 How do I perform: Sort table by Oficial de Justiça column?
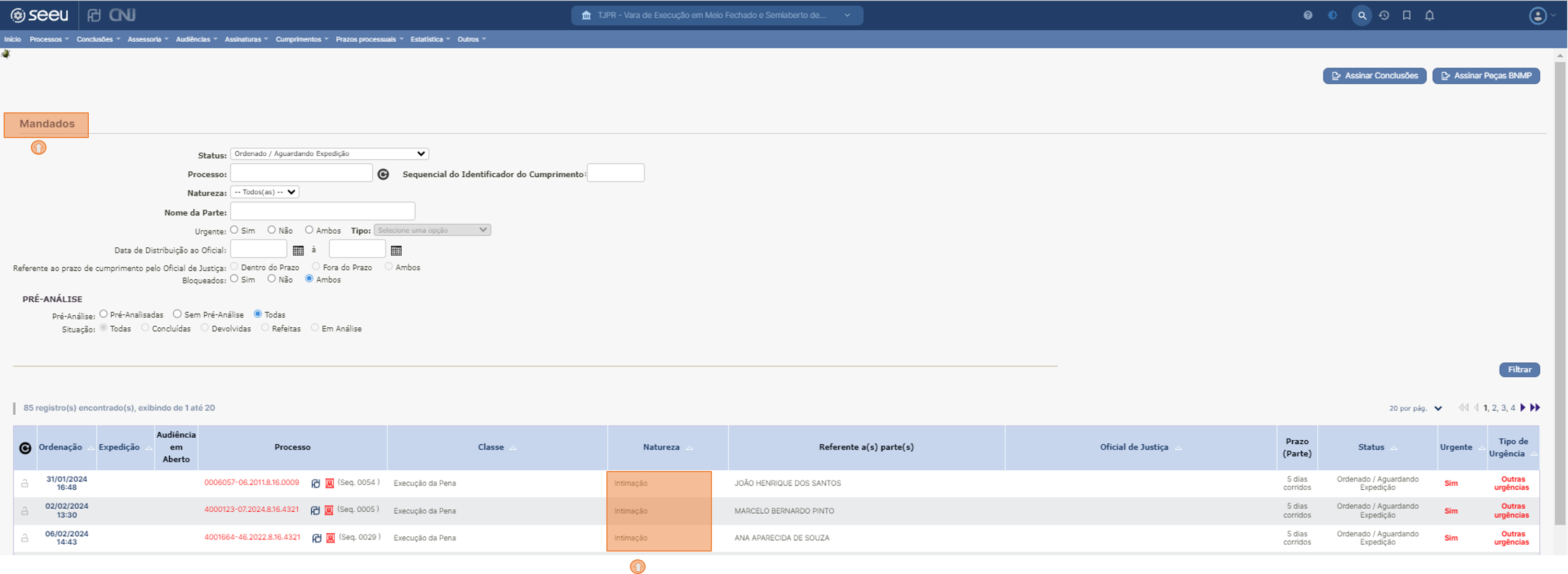[x=1141, y=447]
